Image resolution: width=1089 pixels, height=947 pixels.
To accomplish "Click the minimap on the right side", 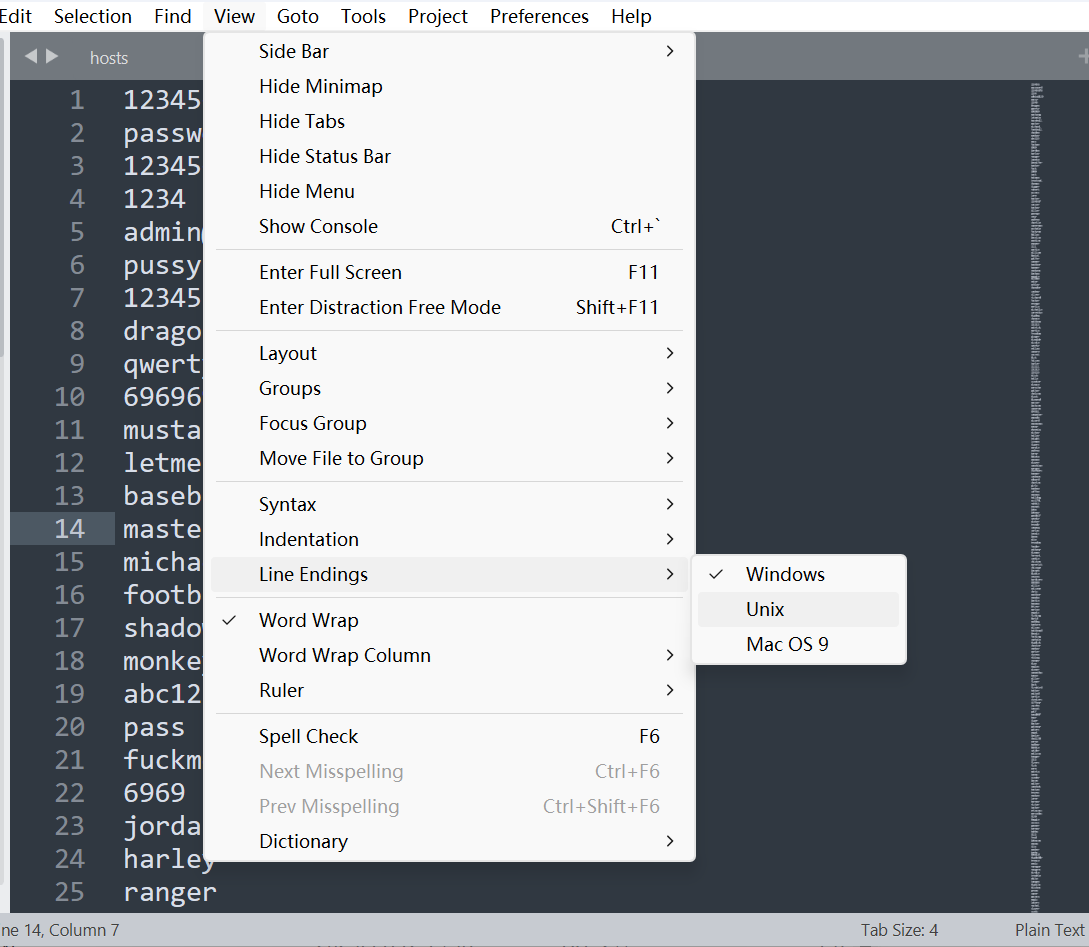I will 1036,496.
